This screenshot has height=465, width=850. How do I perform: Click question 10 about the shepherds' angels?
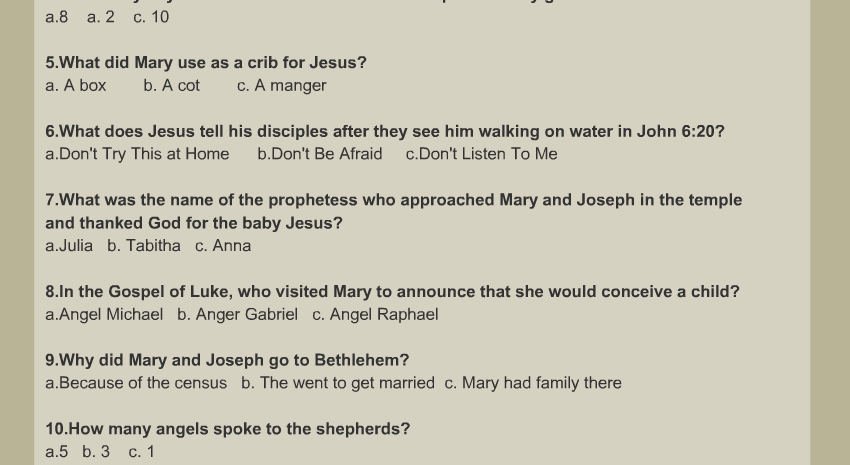[228, 429]
